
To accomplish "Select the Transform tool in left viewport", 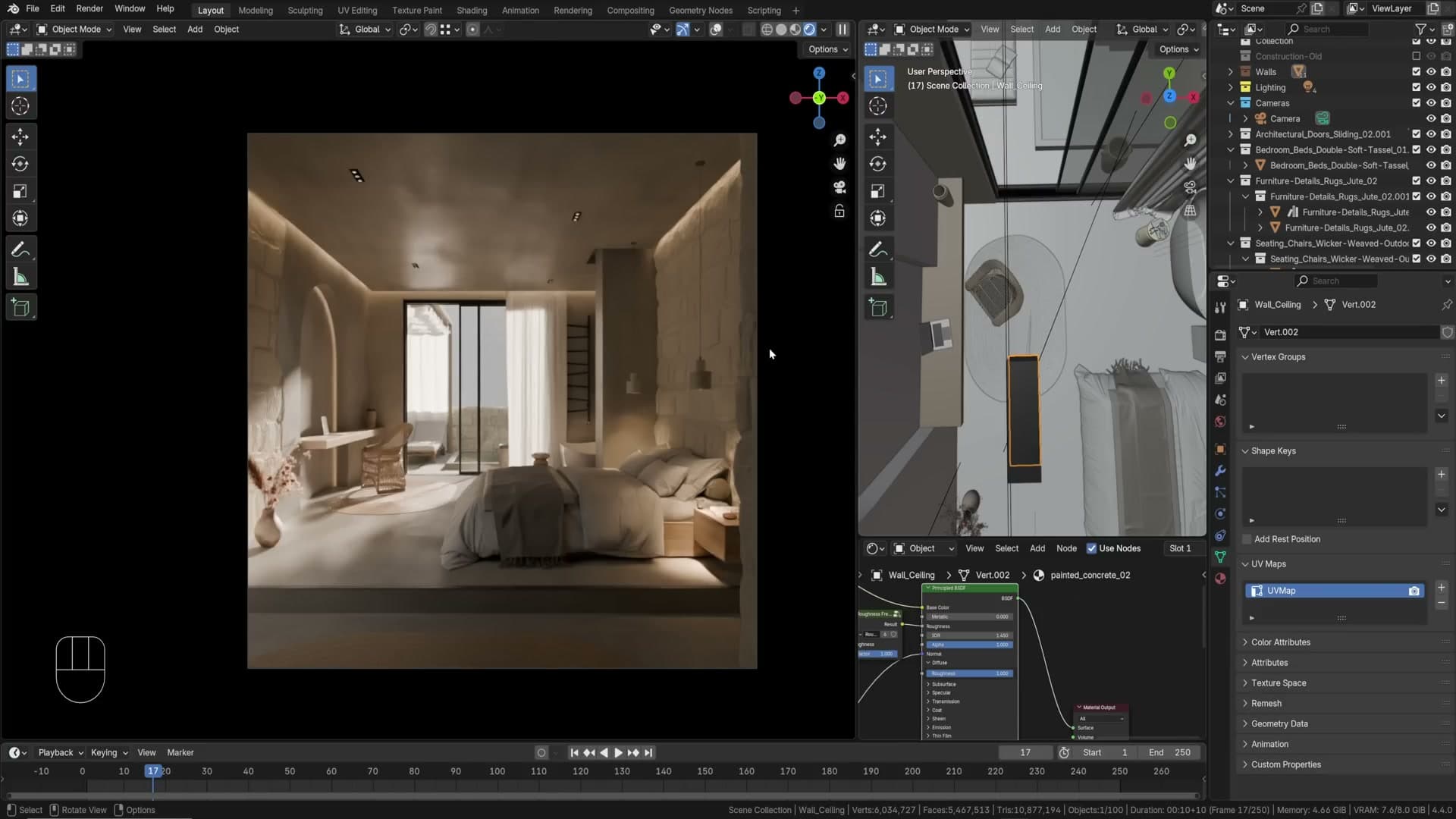I will click(20, 218).
